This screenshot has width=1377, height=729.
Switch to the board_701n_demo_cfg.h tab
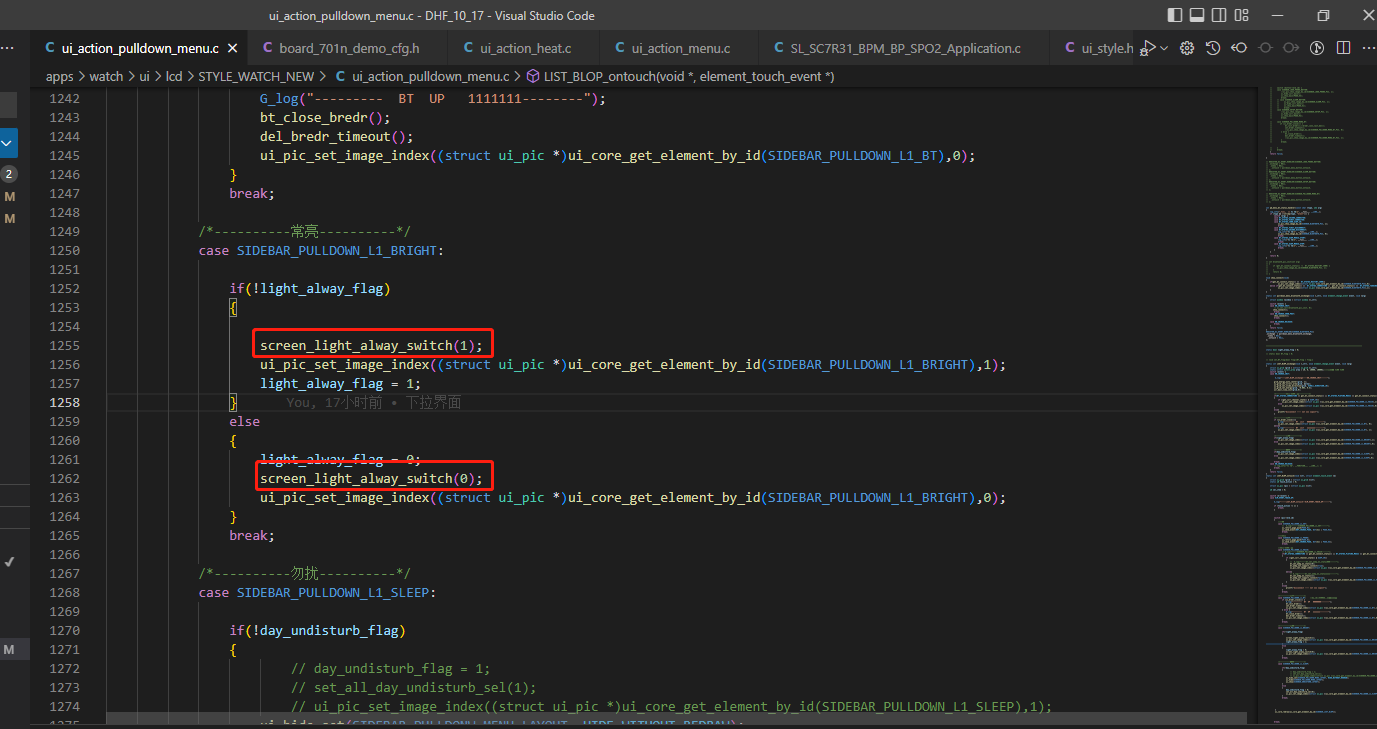click(350, 48)
